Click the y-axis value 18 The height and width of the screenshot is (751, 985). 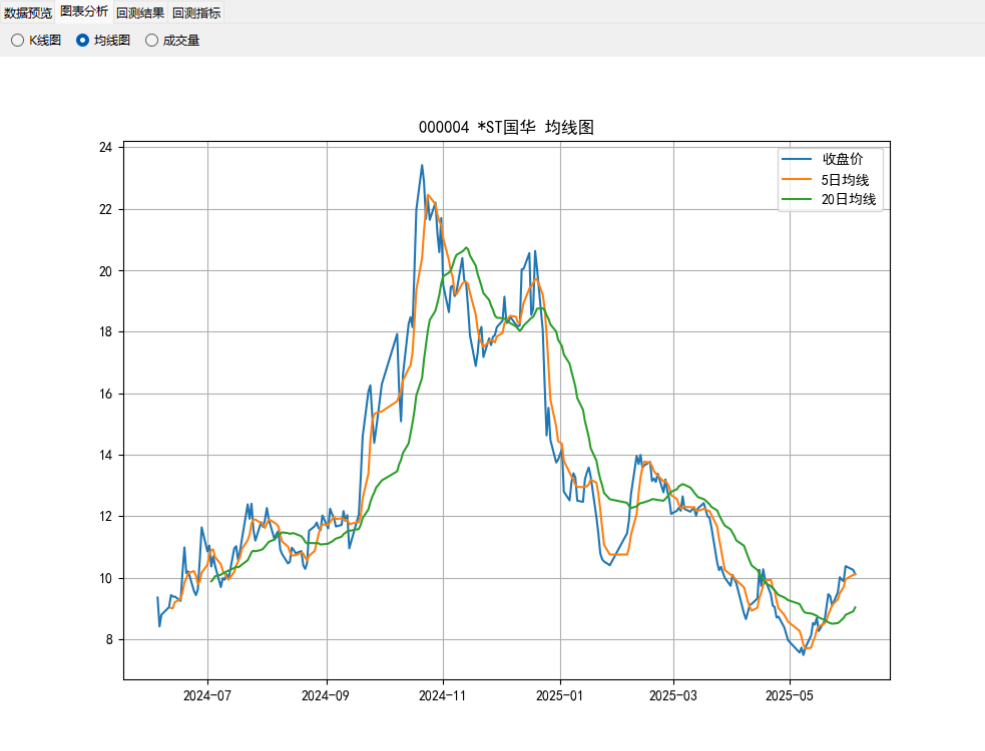point(106,332)
